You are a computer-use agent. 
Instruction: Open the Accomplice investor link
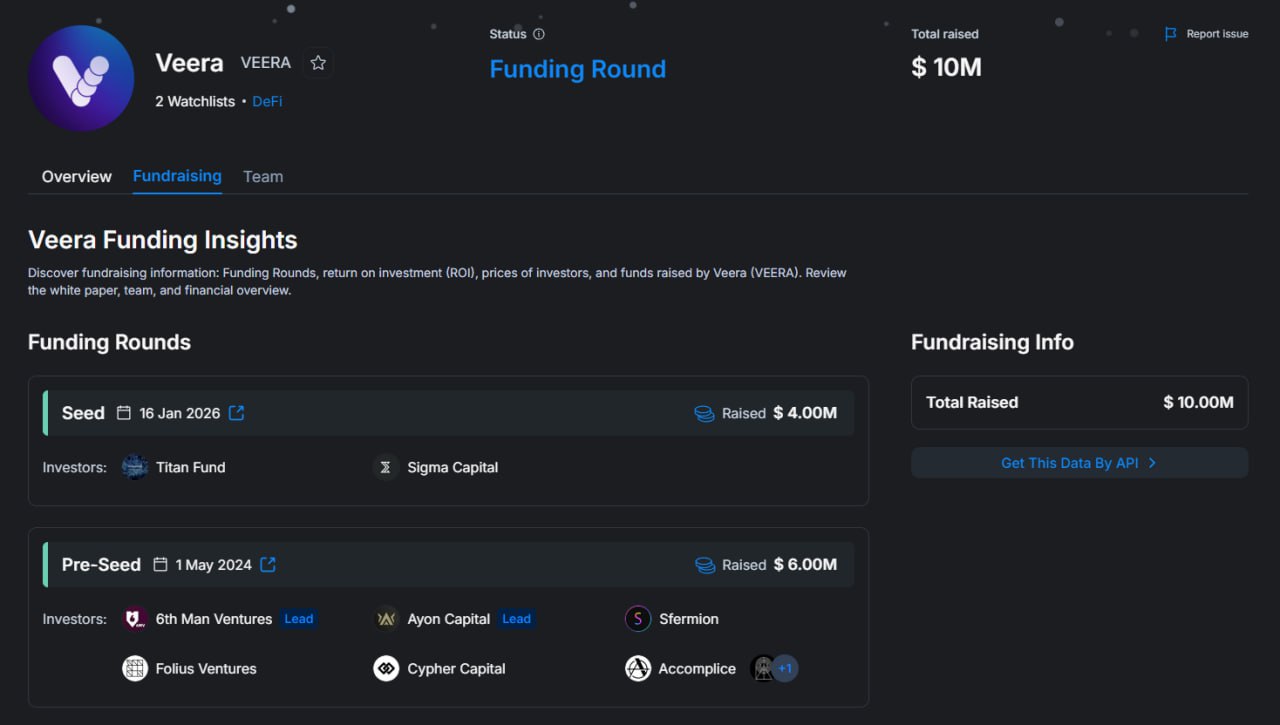click(x=696, y=669)
